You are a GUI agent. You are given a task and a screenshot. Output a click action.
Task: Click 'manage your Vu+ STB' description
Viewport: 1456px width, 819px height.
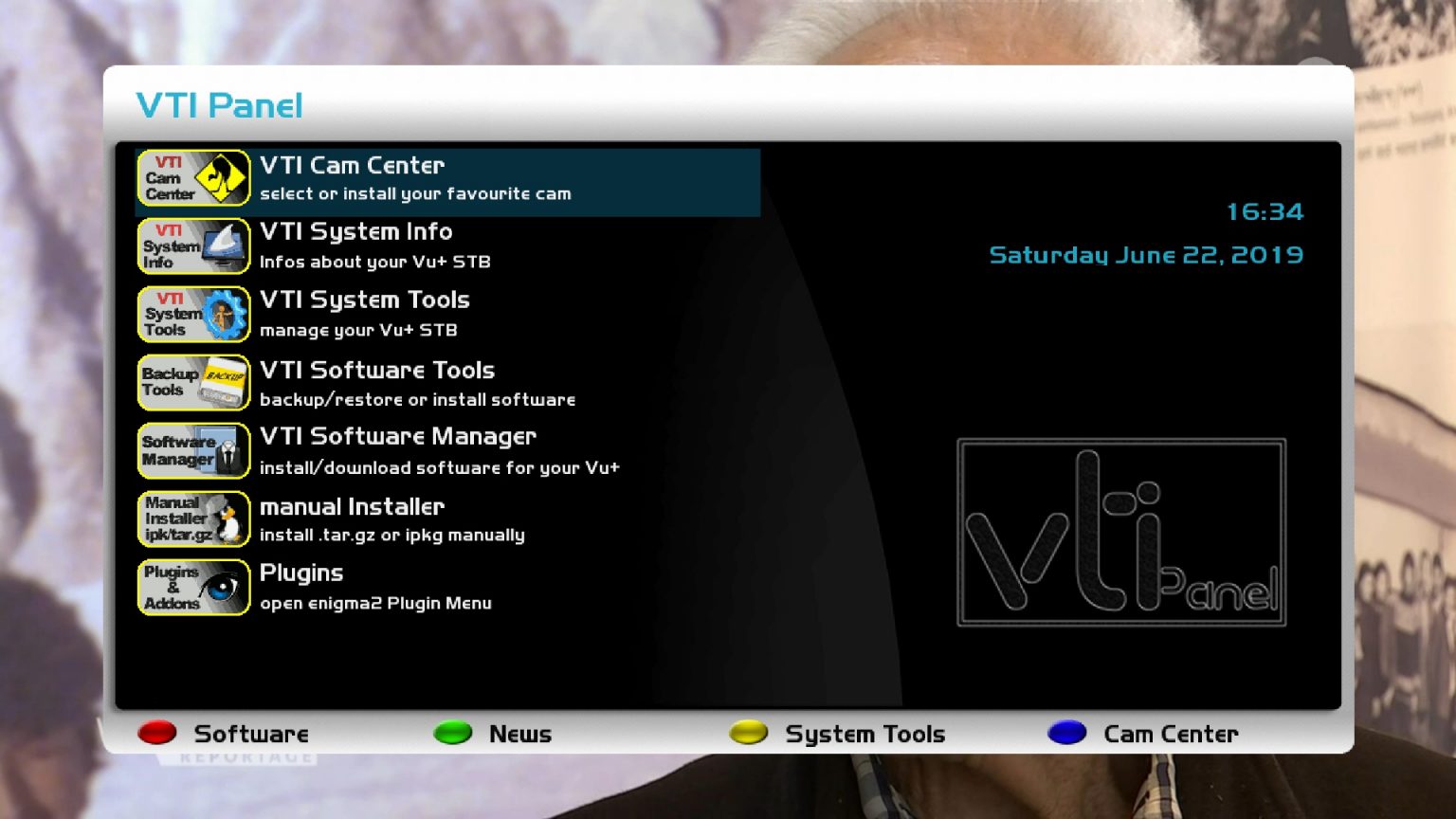tap(358, 330)
